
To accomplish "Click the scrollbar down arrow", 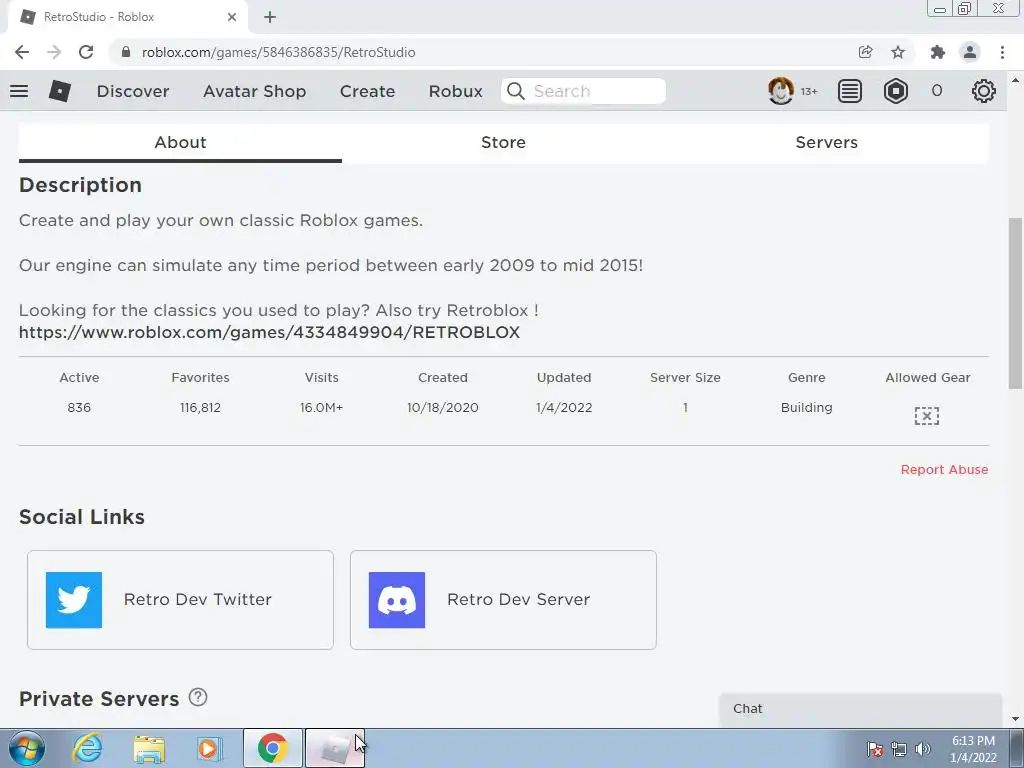I will [x=1016, y=719].
